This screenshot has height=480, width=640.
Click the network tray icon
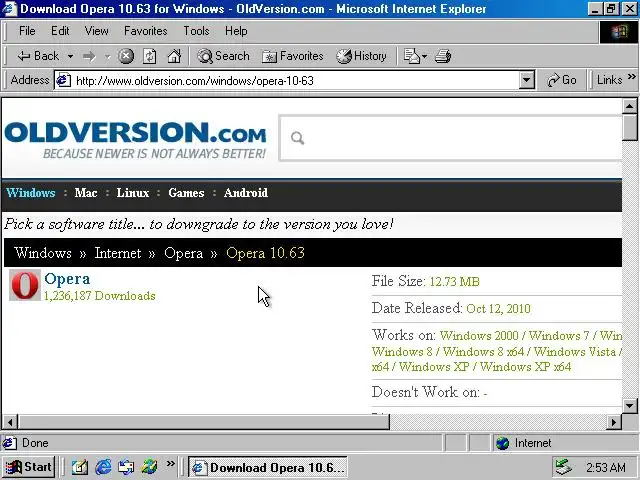pos(564,467)
